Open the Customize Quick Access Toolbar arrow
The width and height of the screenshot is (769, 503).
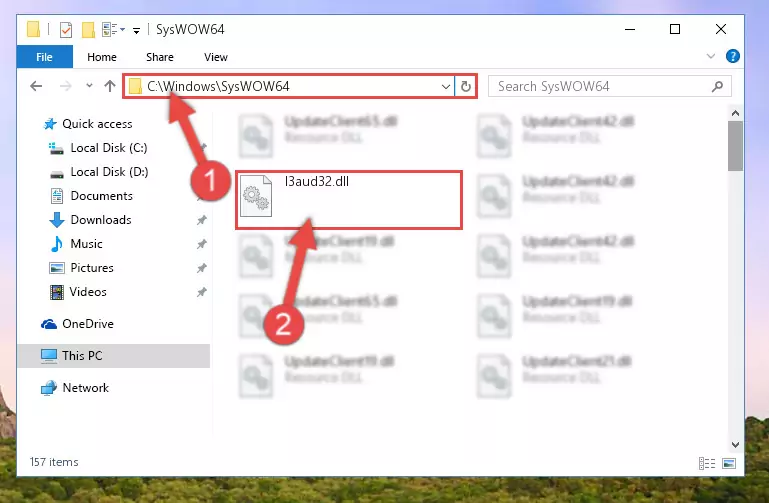(136, 30)
